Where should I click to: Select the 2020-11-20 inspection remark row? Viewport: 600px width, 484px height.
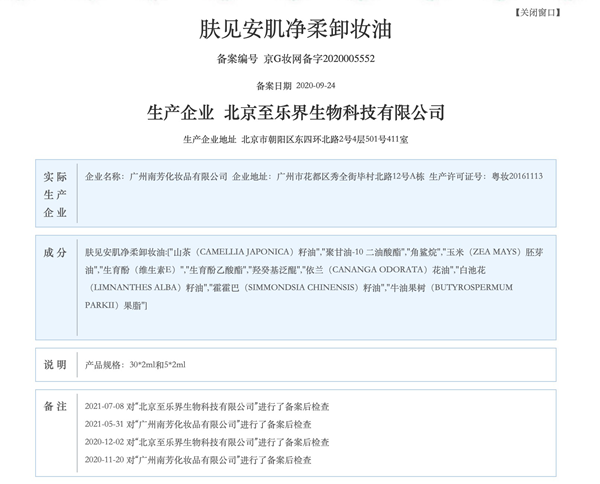coord(198,460)
